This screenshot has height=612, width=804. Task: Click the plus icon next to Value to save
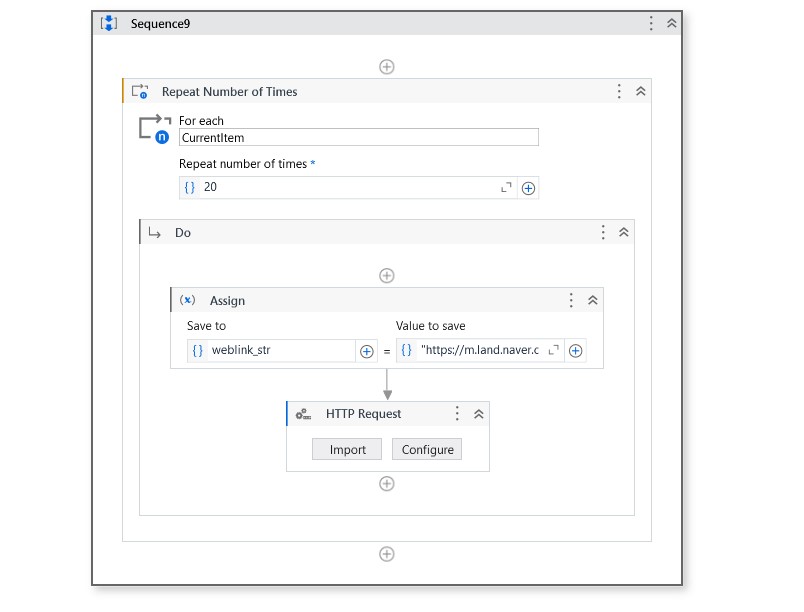coord(574,351)
